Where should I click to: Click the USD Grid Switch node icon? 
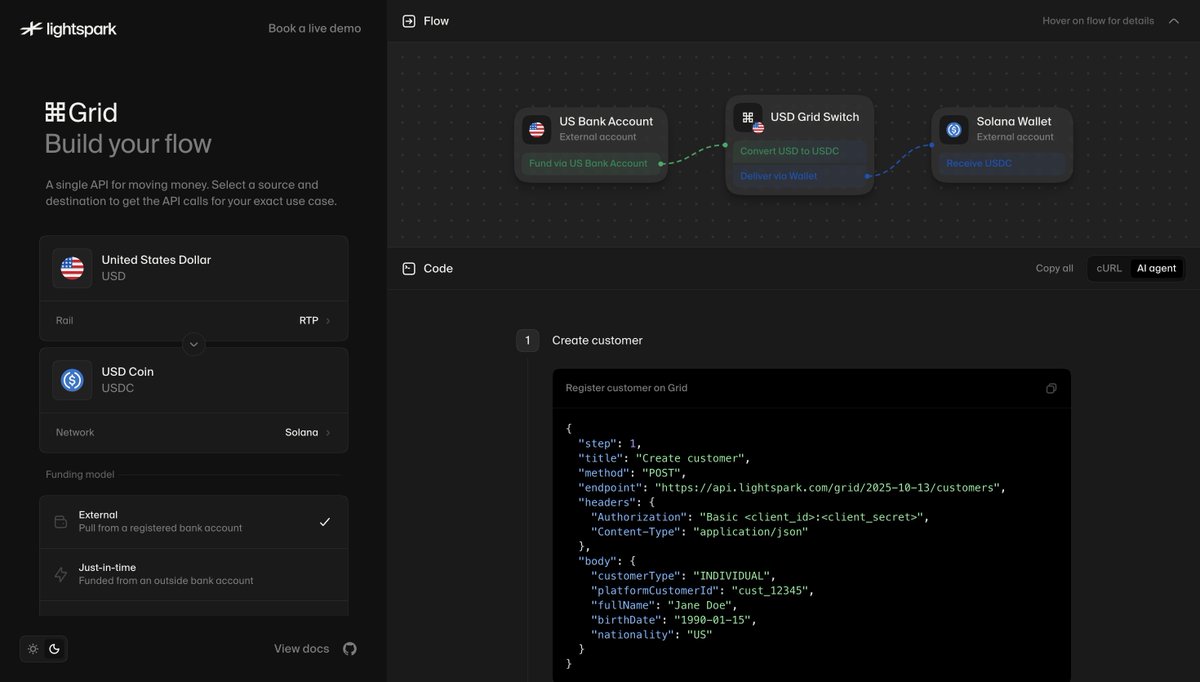coord(748,118)
